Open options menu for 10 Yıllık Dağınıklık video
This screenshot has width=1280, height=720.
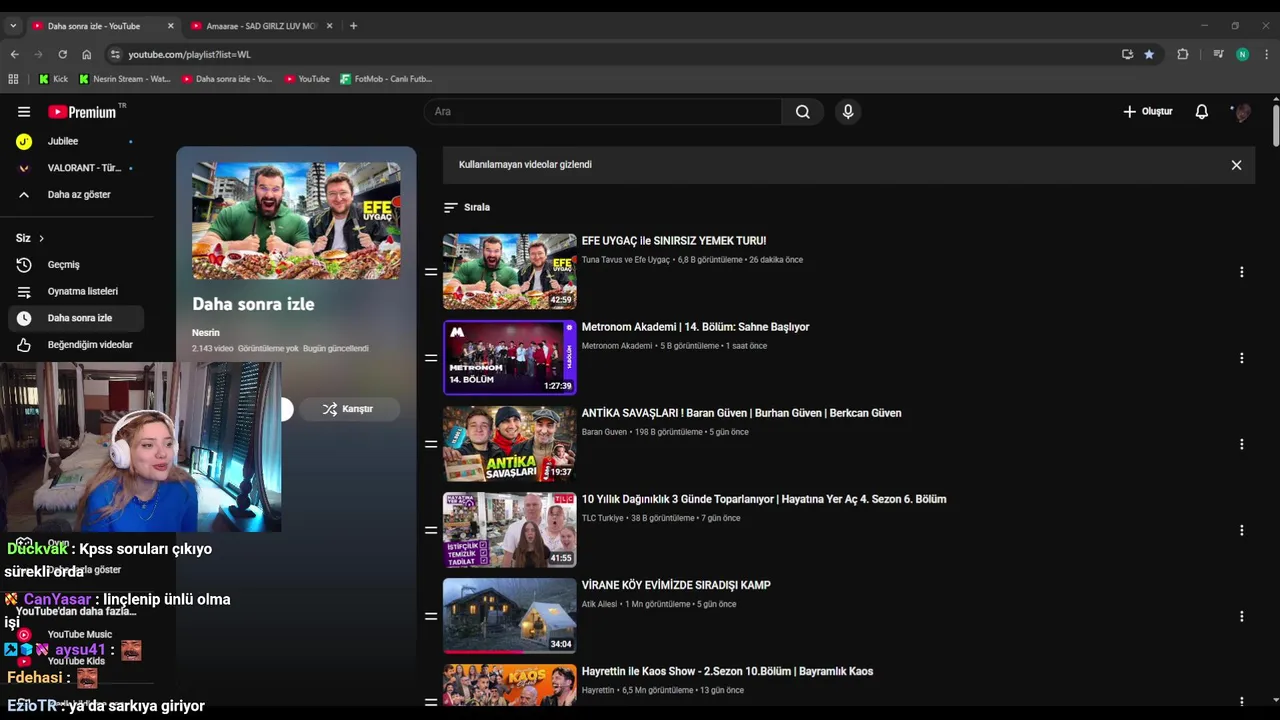pos(1241,530)
